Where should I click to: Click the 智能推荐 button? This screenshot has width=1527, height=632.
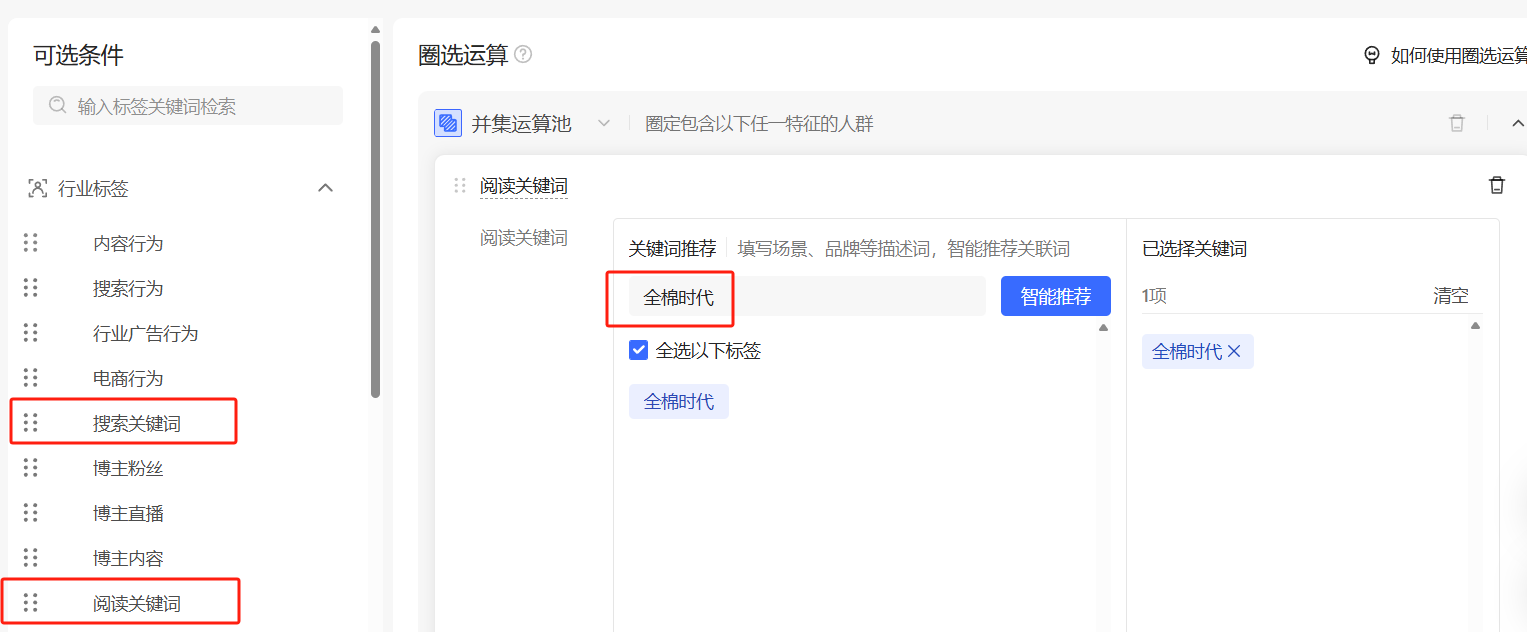click(x=1055, y=295)
